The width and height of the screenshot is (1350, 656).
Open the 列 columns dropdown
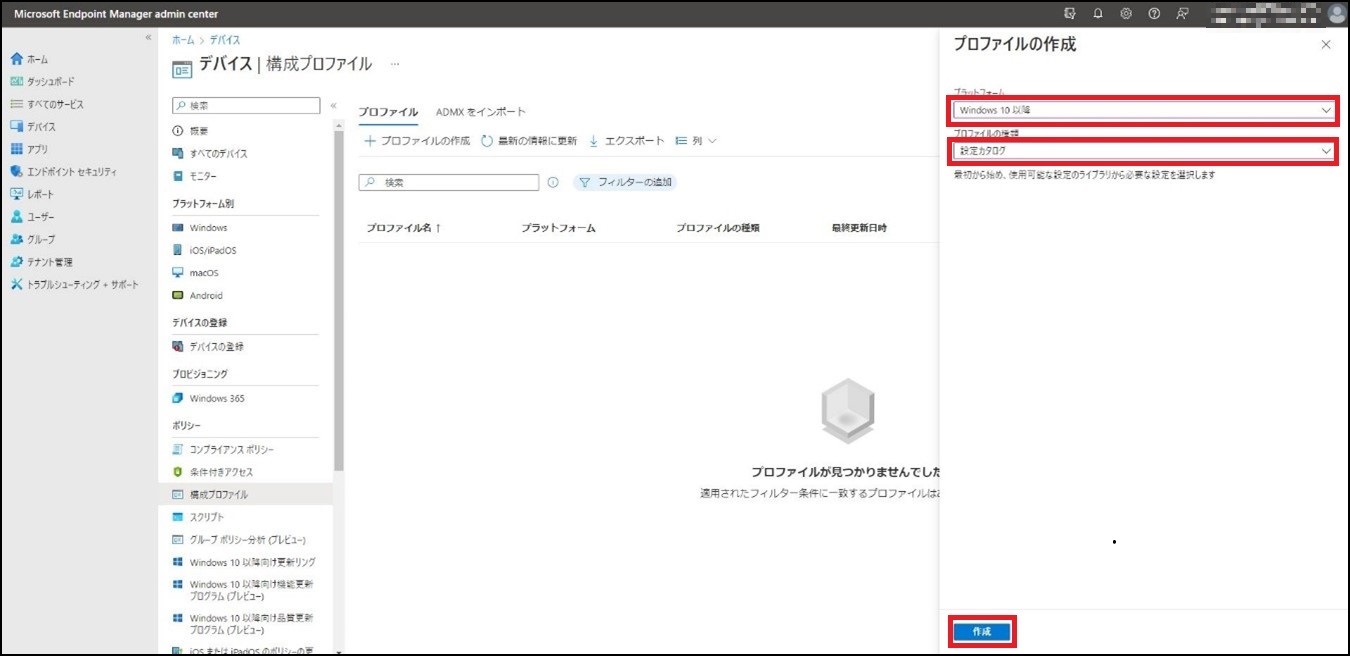(x=696, y=141)
